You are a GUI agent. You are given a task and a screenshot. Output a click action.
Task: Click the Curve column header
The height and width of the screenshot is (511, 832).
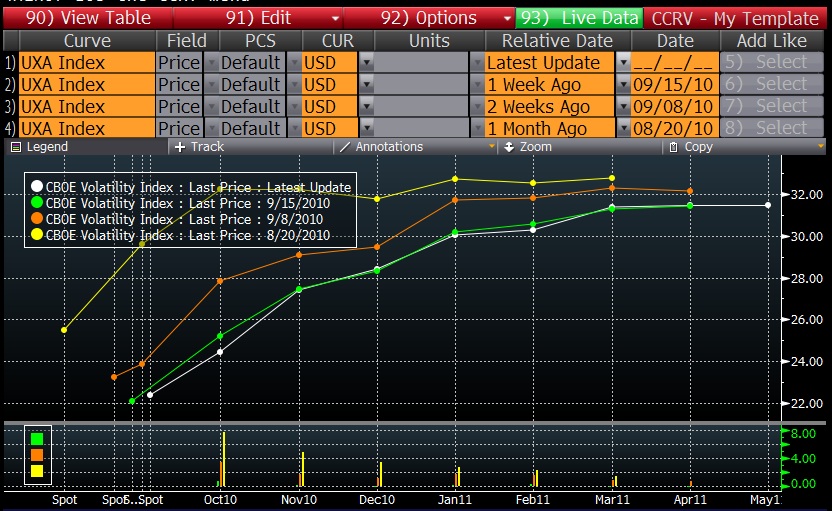pos(87,41)
